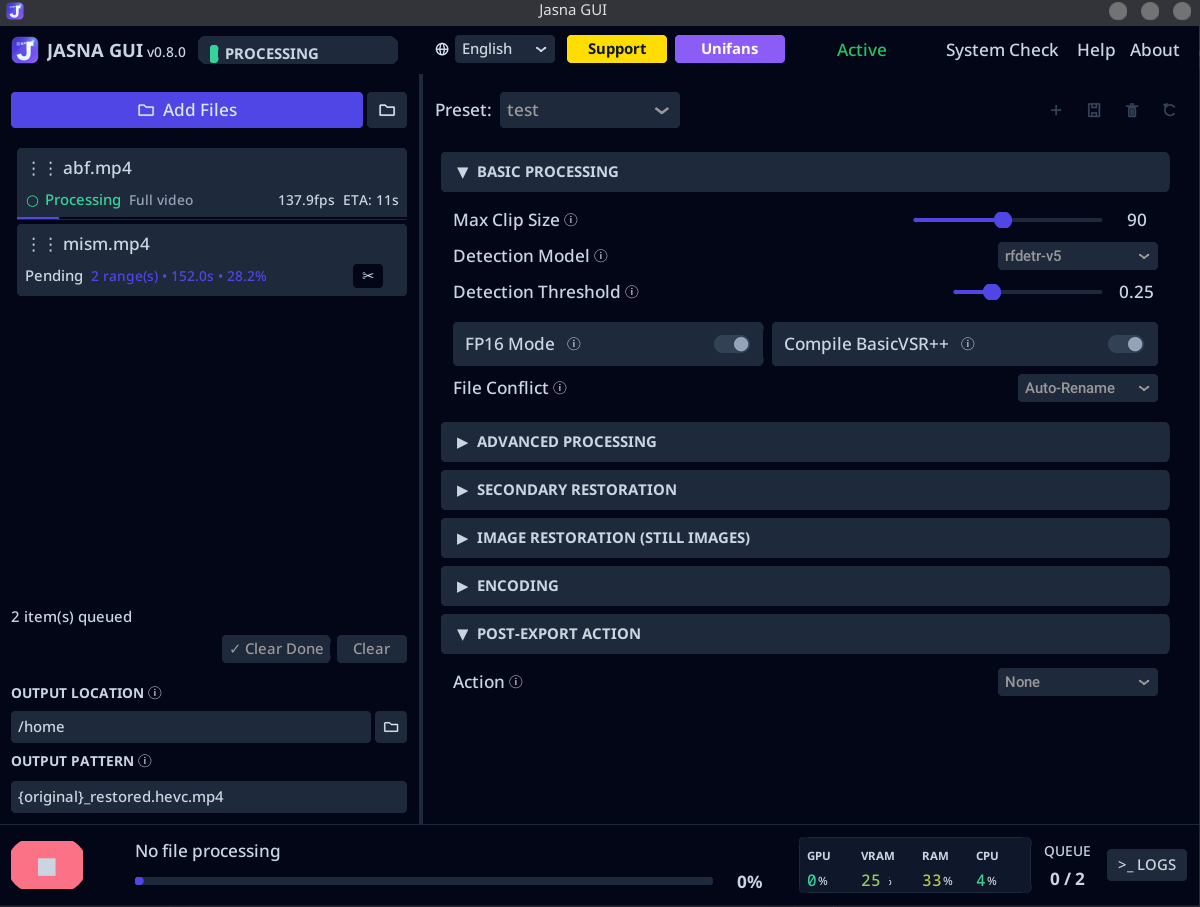Click the Detection Threshold slider handle
The height and width of the screenshot is (907, 1200).
992,292
